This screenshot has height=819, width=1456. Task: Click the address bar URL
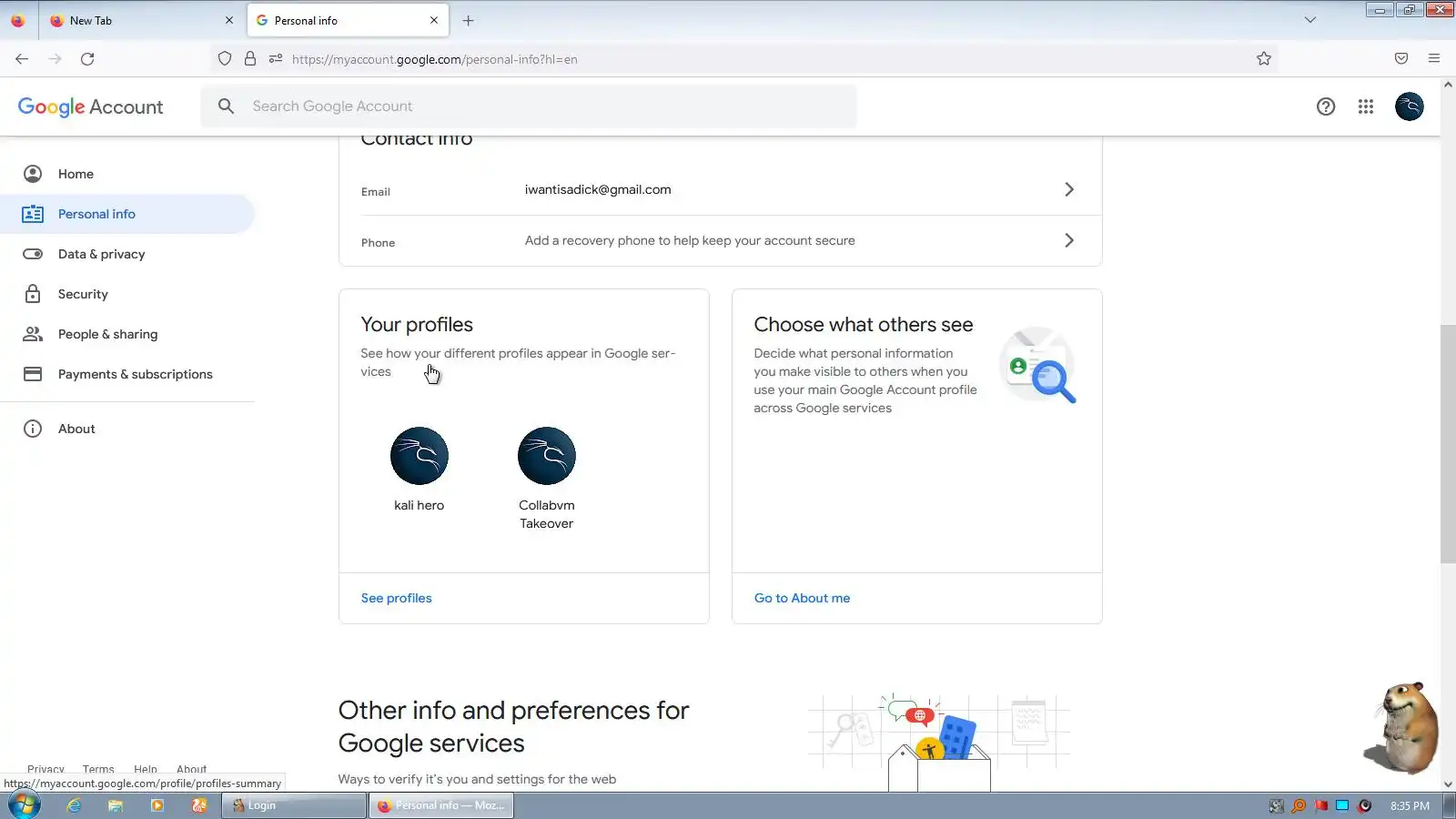[435, 59]
